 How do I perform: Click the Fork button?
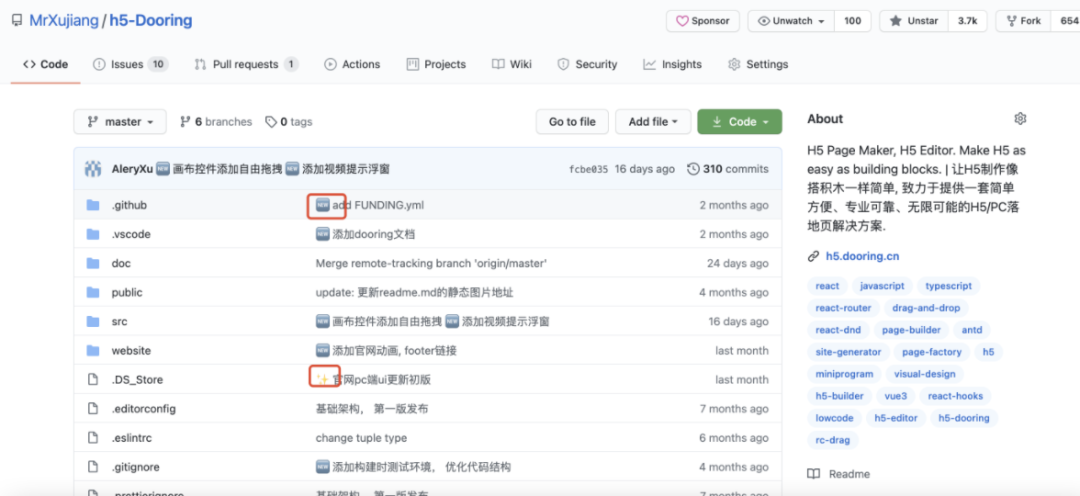click(x=1023, y=21)
